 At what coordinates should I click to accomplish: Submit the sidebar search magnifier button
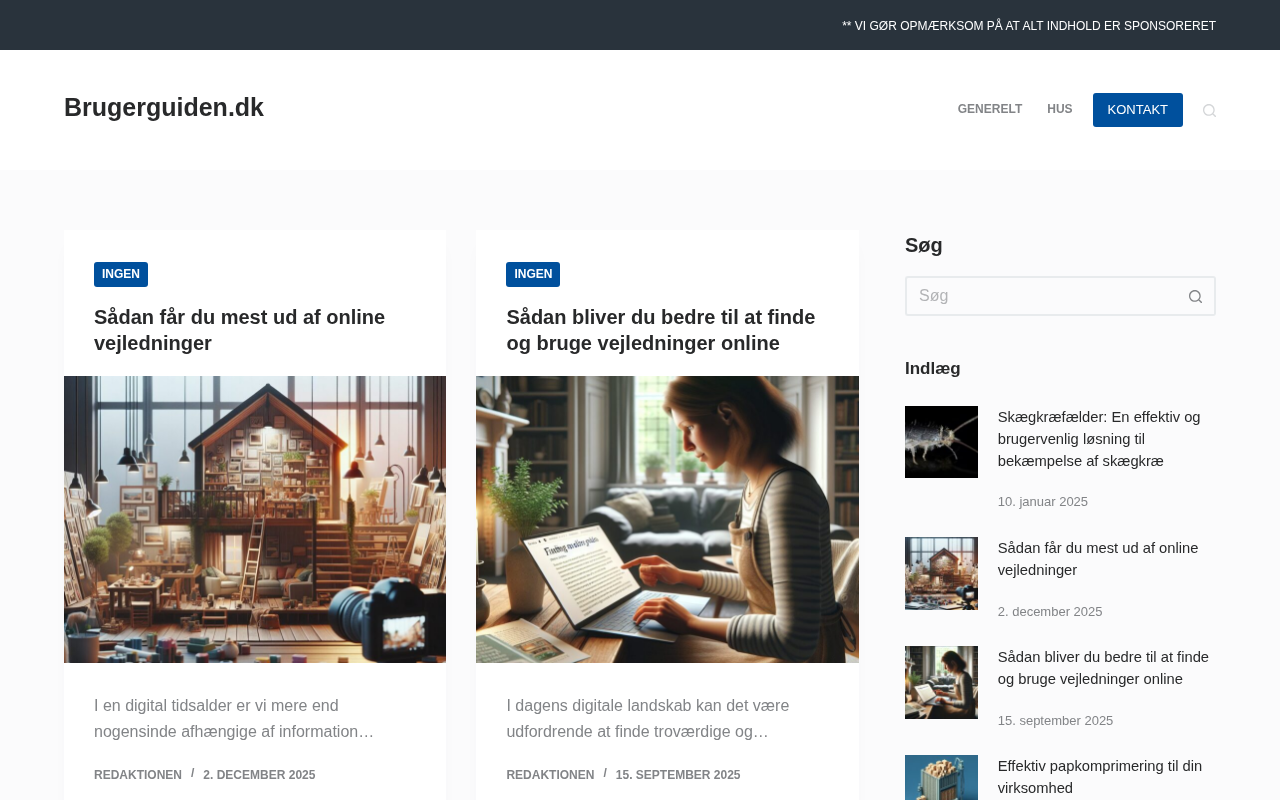point(1195,296)
